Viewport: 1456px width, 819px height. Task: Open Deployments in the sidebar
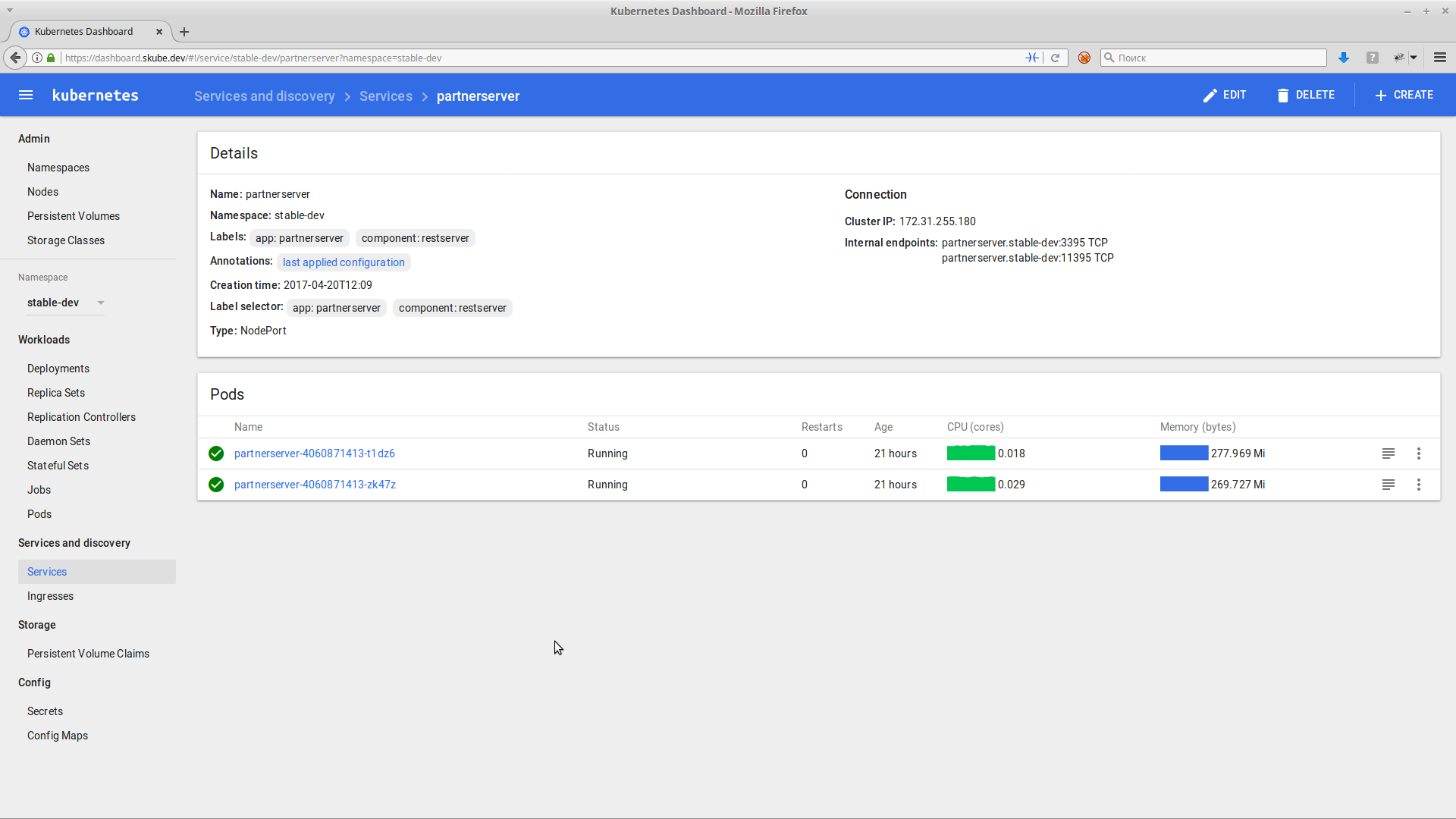(58, 369)
